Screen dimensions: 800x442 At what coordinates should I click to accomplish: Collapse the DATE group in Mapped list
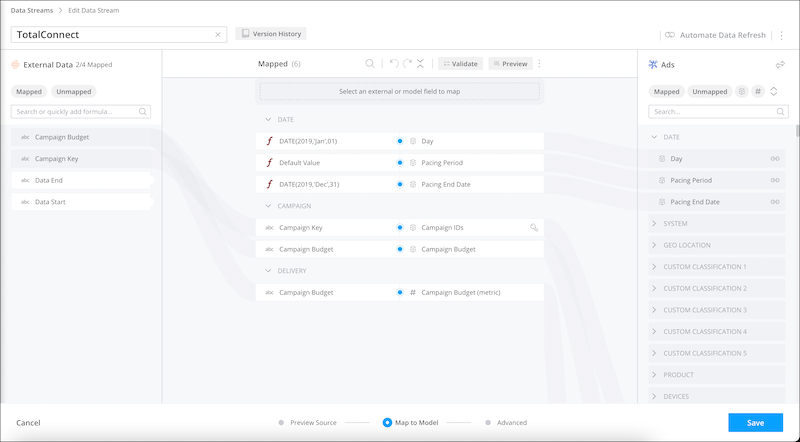click(268, 119)
